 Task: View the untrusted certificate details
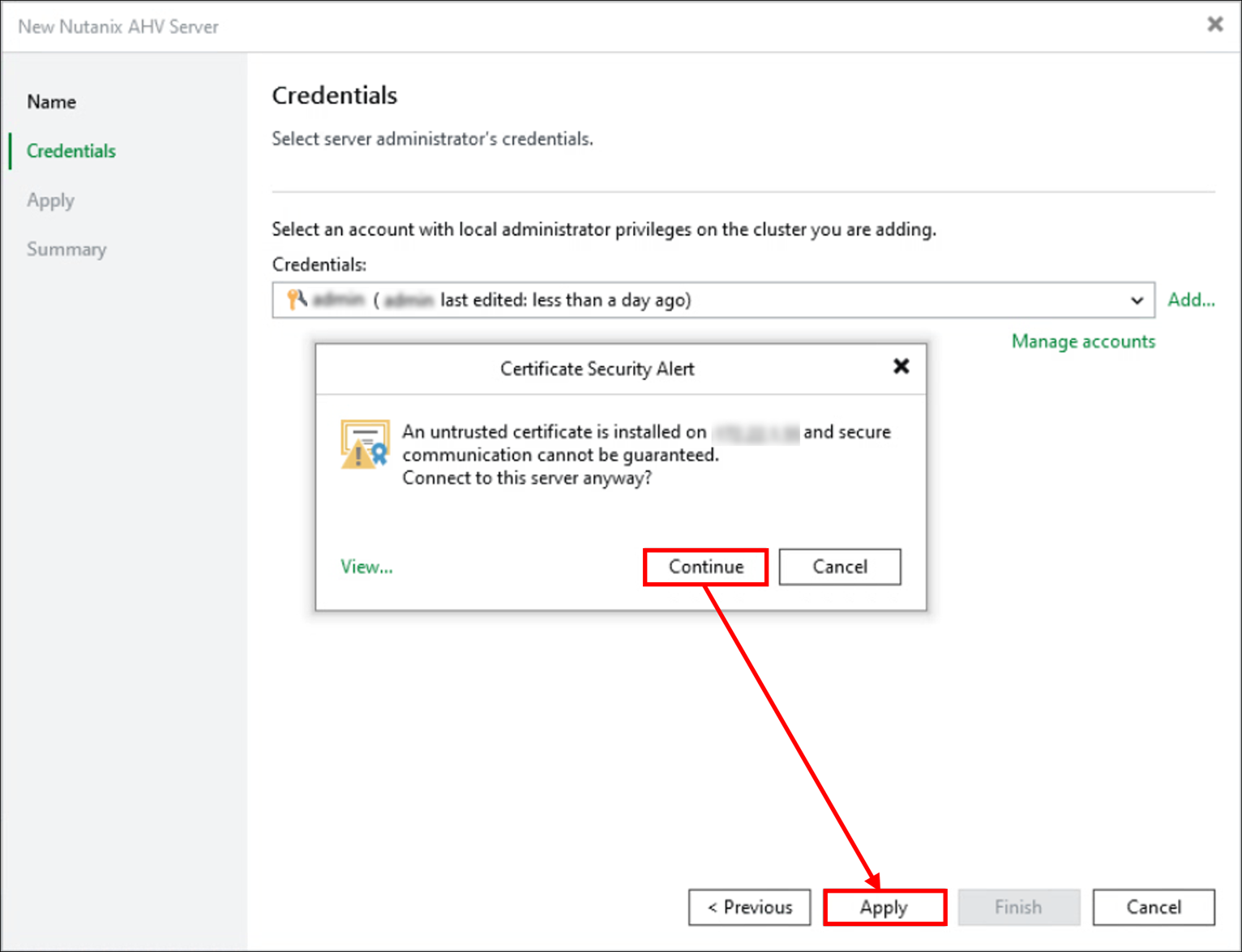pyautogui.click(x=366, y=566)
